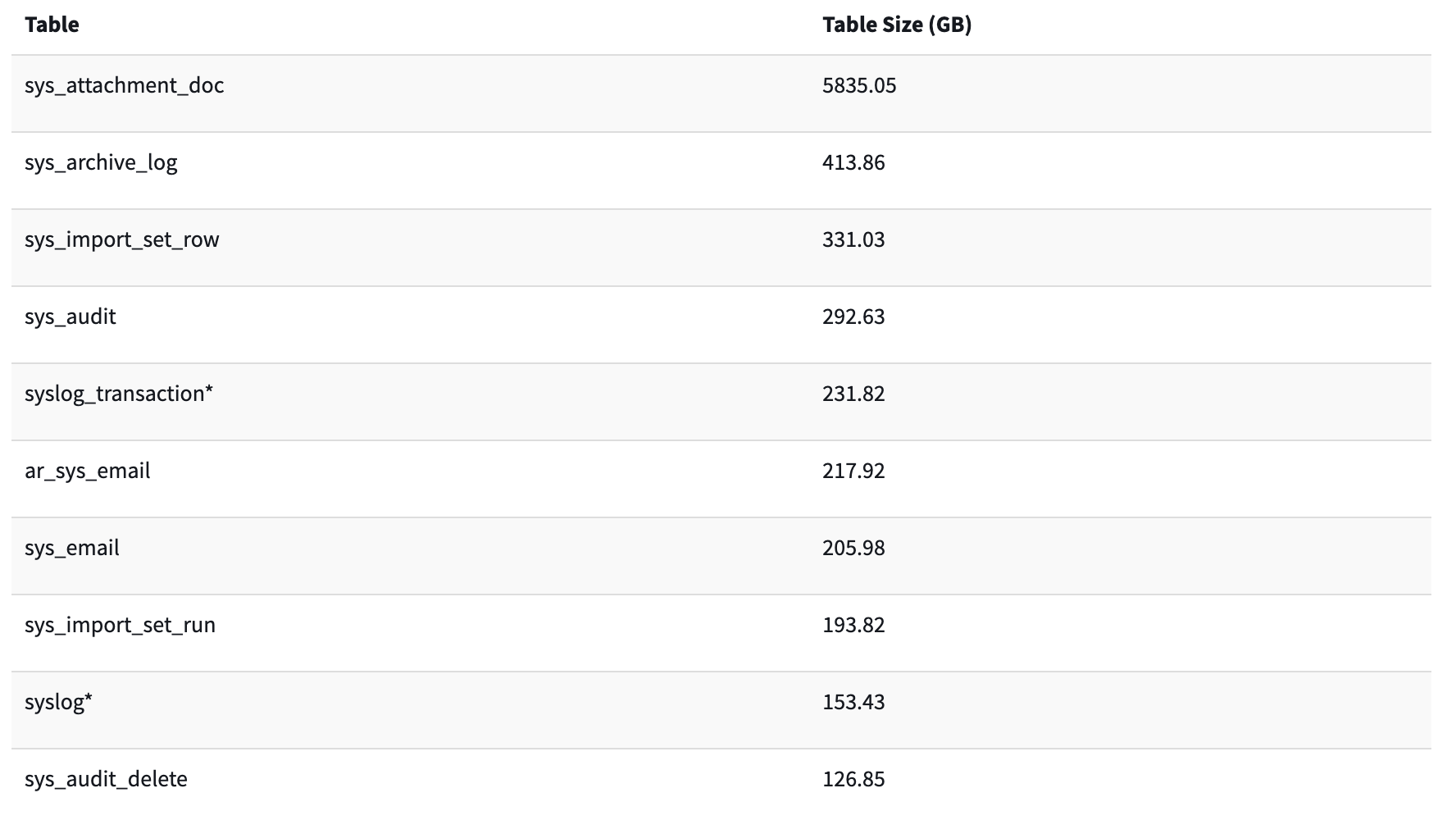Image resolution: width=1456 pixels, height=820 pixels.
Task: Select the sys_attachment_doc table name
Action: click(124, 85)
